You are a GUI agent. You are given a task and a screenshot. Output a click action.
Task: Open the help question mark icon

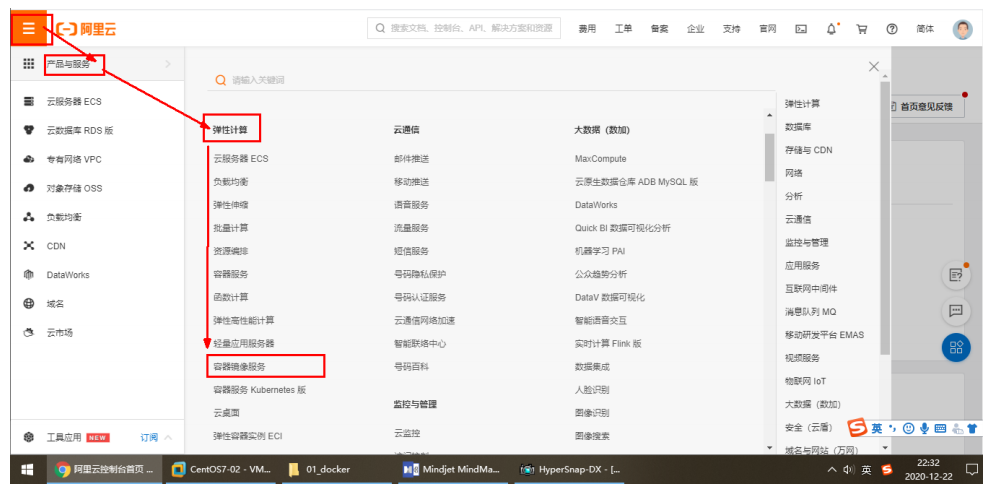pyautogui.click(x=892, y=29)
